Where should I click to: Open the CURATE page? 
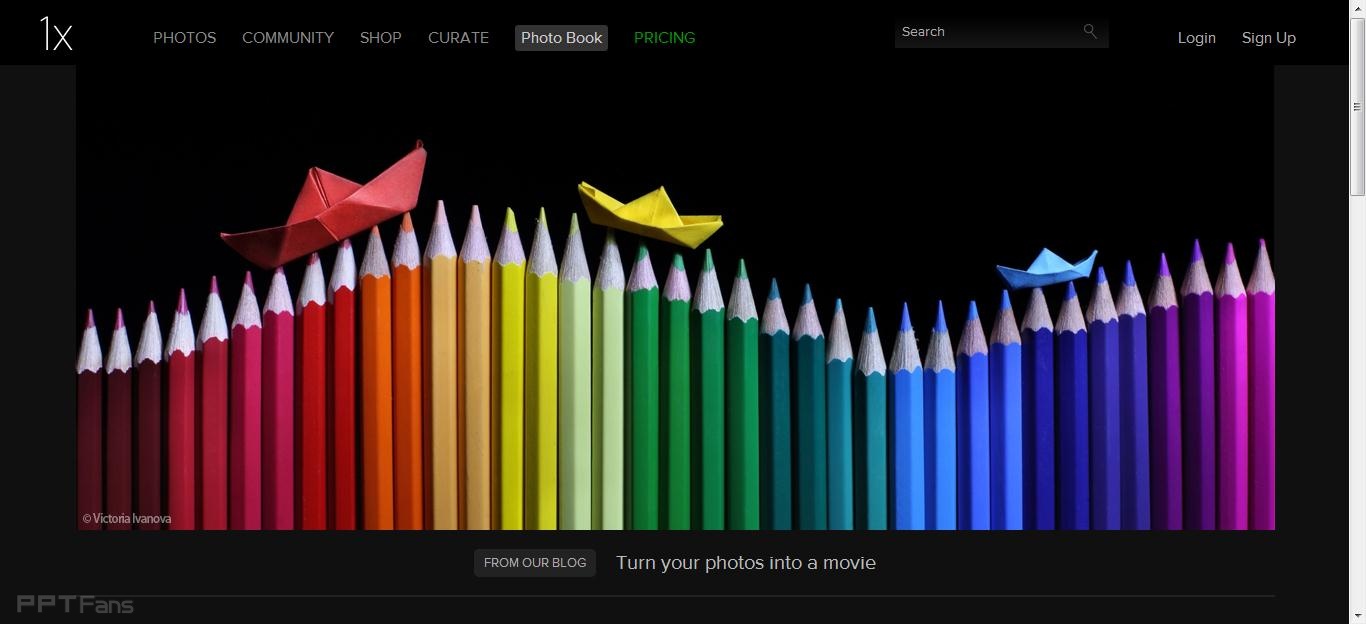click(x=458, y=38)
